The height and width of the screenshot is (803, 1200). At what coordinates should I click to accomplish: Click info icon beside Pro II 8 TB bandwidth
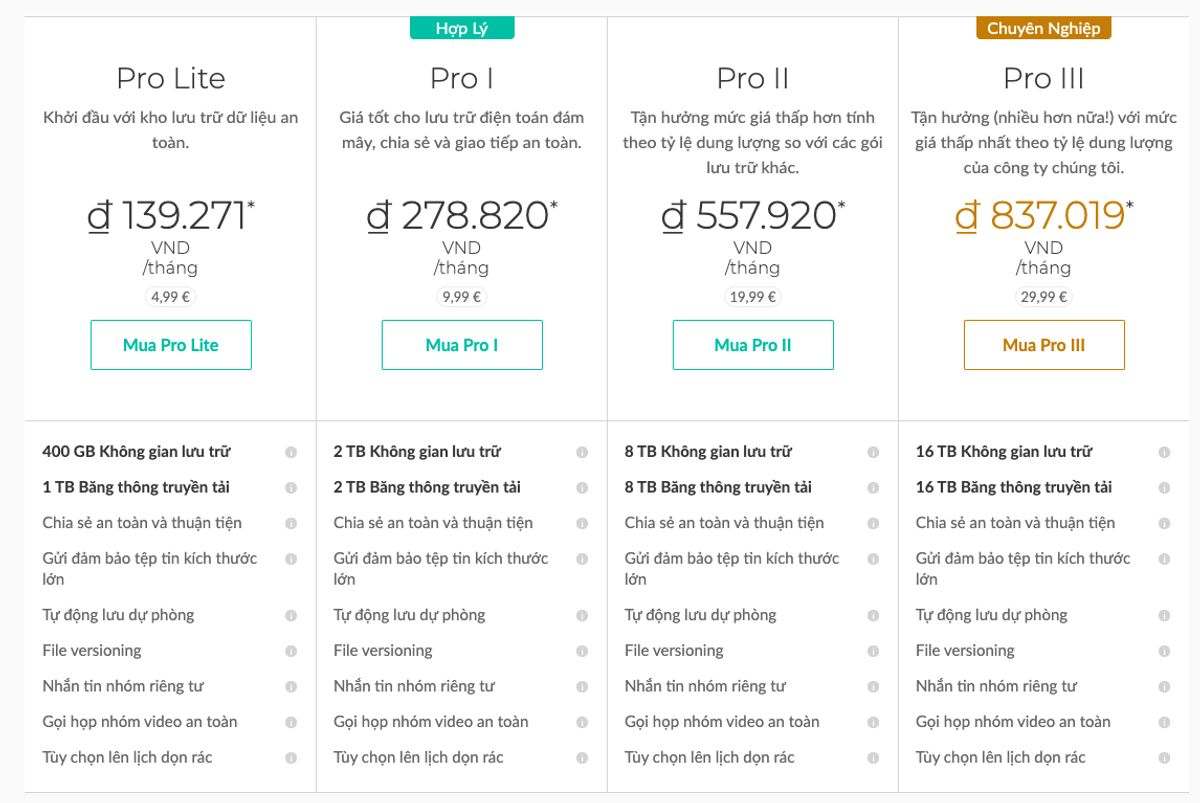[873, 488]
